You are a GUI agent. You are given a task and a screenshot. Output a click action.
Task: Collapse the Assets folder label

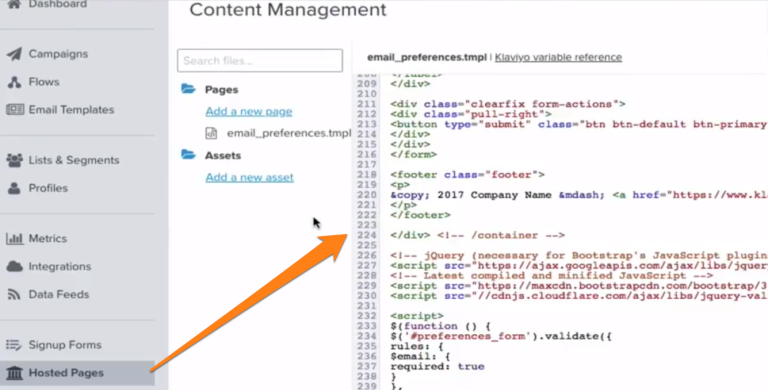point(223,155)
